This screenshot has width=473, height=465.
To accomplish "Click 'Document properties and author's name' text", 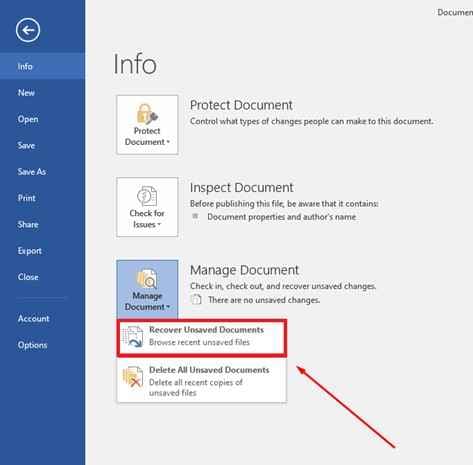I will click(x=282, y=217).
